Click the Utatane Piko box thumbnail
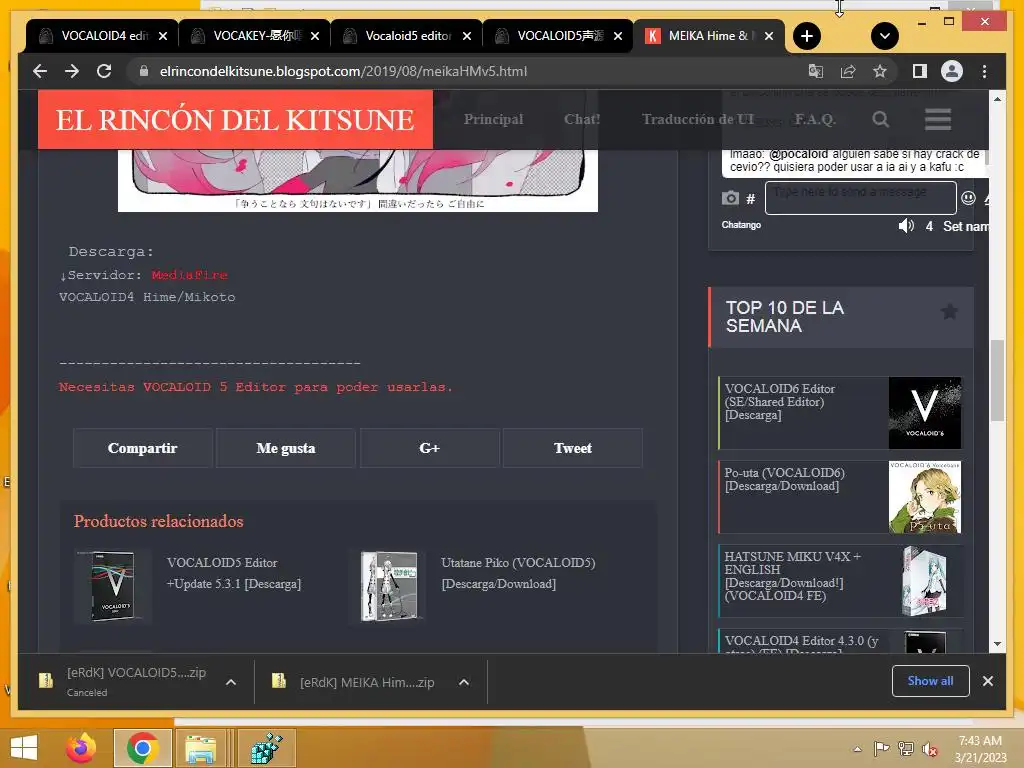Viewport: 1024px width, 768px height. click(389, 586)
